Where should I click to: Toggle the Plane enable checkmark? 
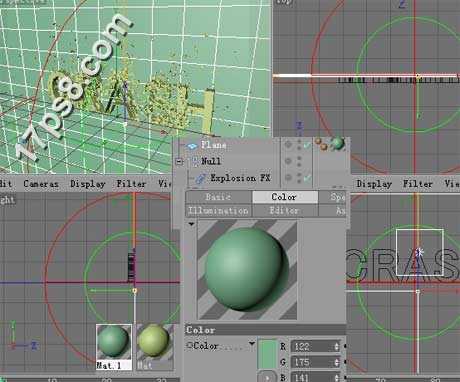[307, 145]
